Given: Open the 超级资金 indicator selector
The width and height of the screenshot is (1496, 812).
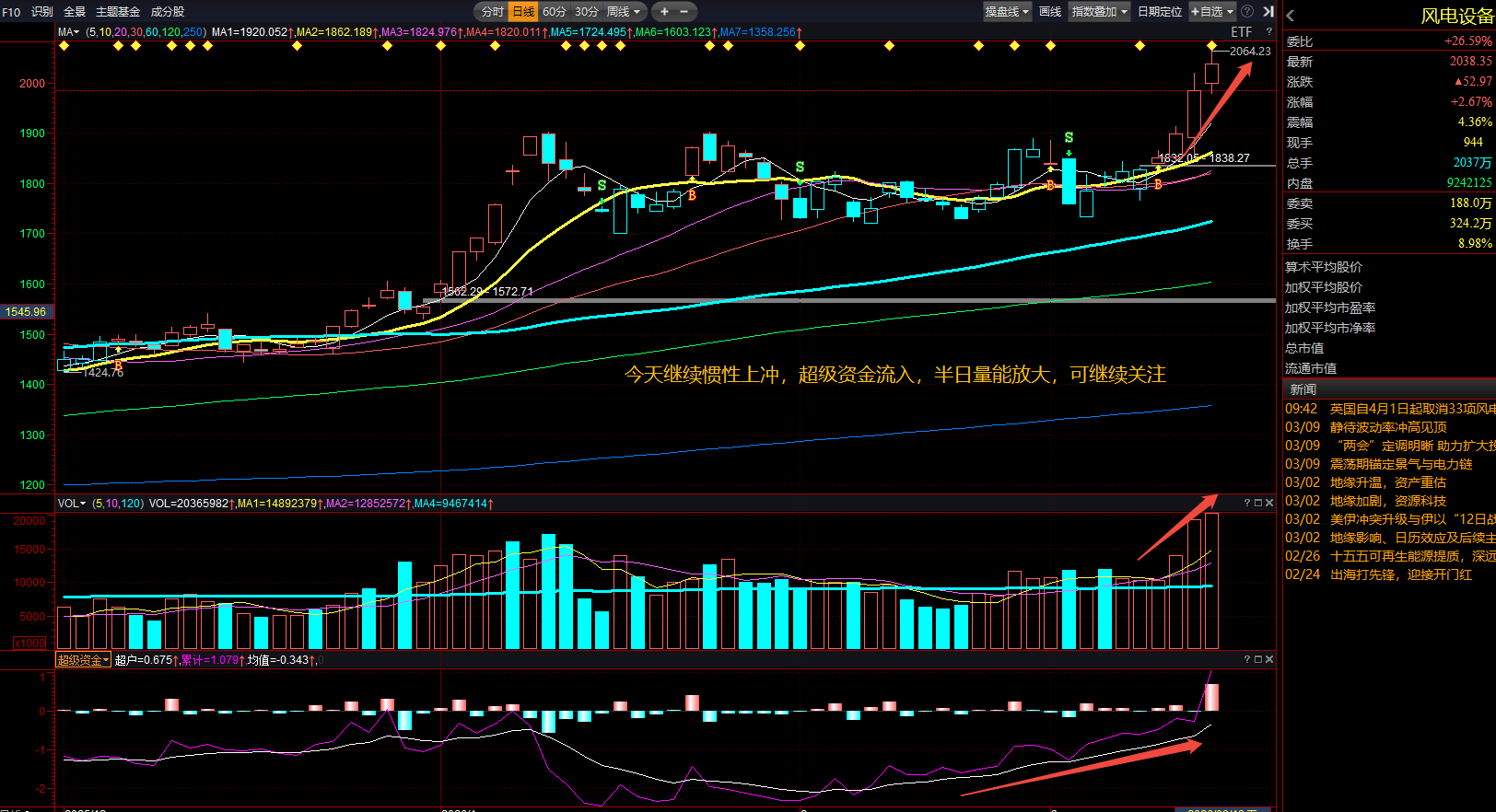Looking at the screenshot, I should coord(83,660).
